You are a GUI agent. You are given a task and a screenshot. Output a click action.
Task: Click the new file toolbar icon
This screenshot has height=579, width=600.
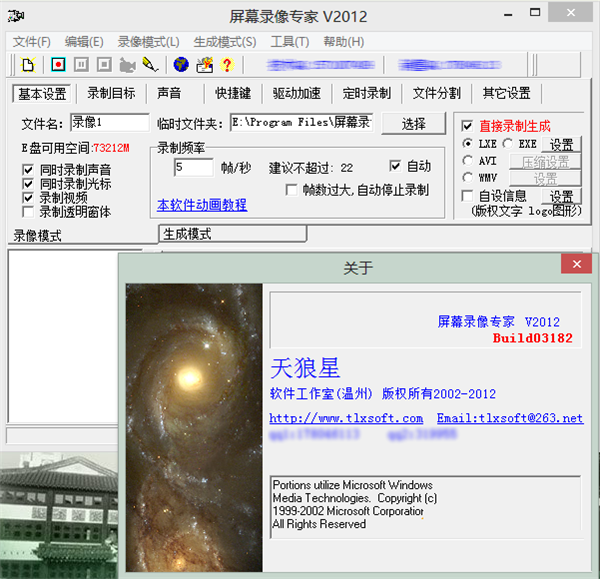(x=28, y=65)
